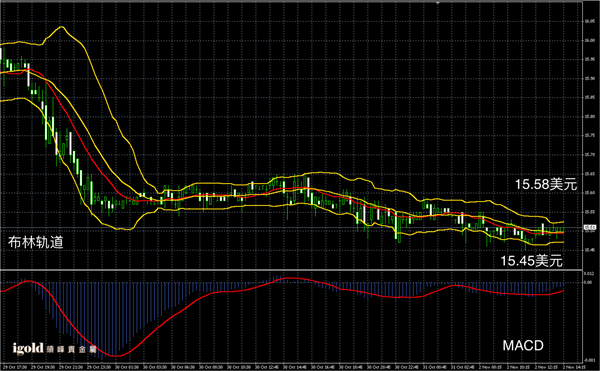Click the peak of upper Bollinger band
Image resolution: width=600 pixels, height=371 pixels.
[x=61, y=27]
